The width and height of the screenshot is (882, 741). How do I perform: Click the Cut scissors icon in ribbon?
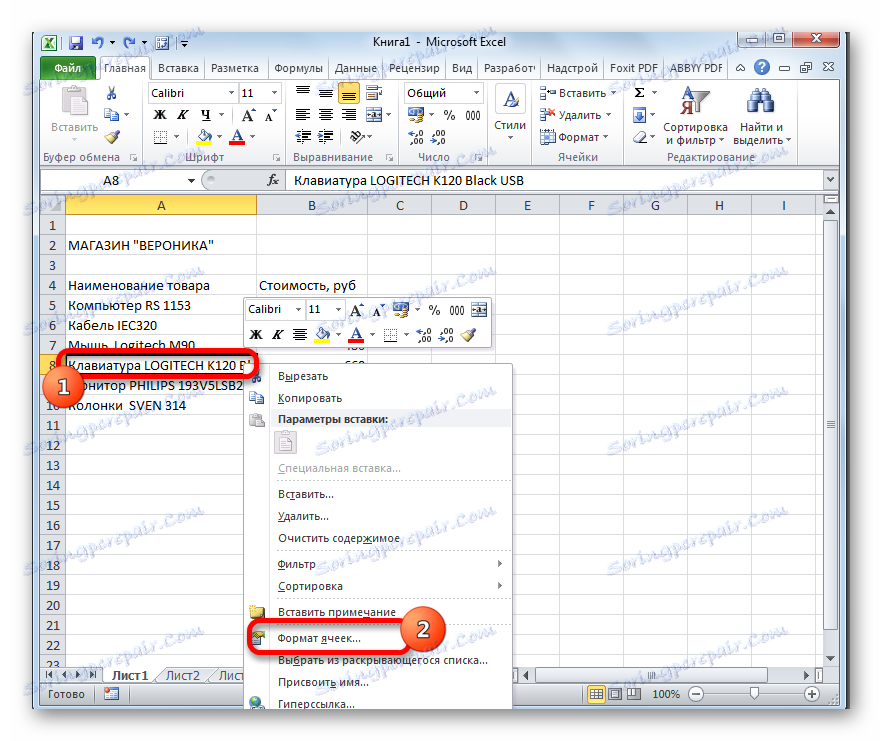[x=111, y=93]
